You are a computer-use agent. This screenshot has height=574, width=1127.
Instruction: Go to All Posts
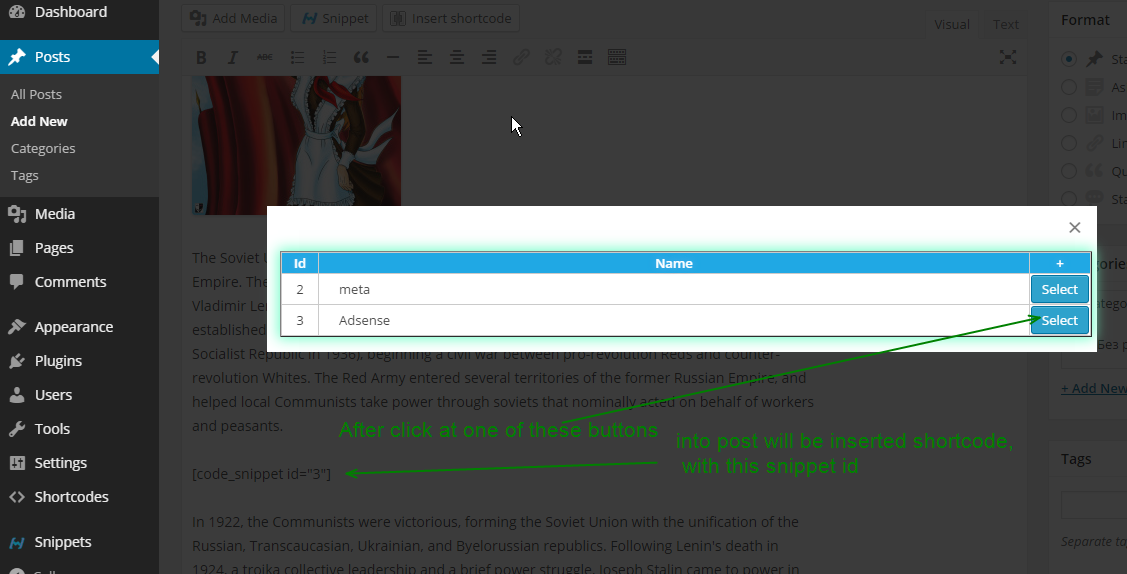tap(36, 94)
